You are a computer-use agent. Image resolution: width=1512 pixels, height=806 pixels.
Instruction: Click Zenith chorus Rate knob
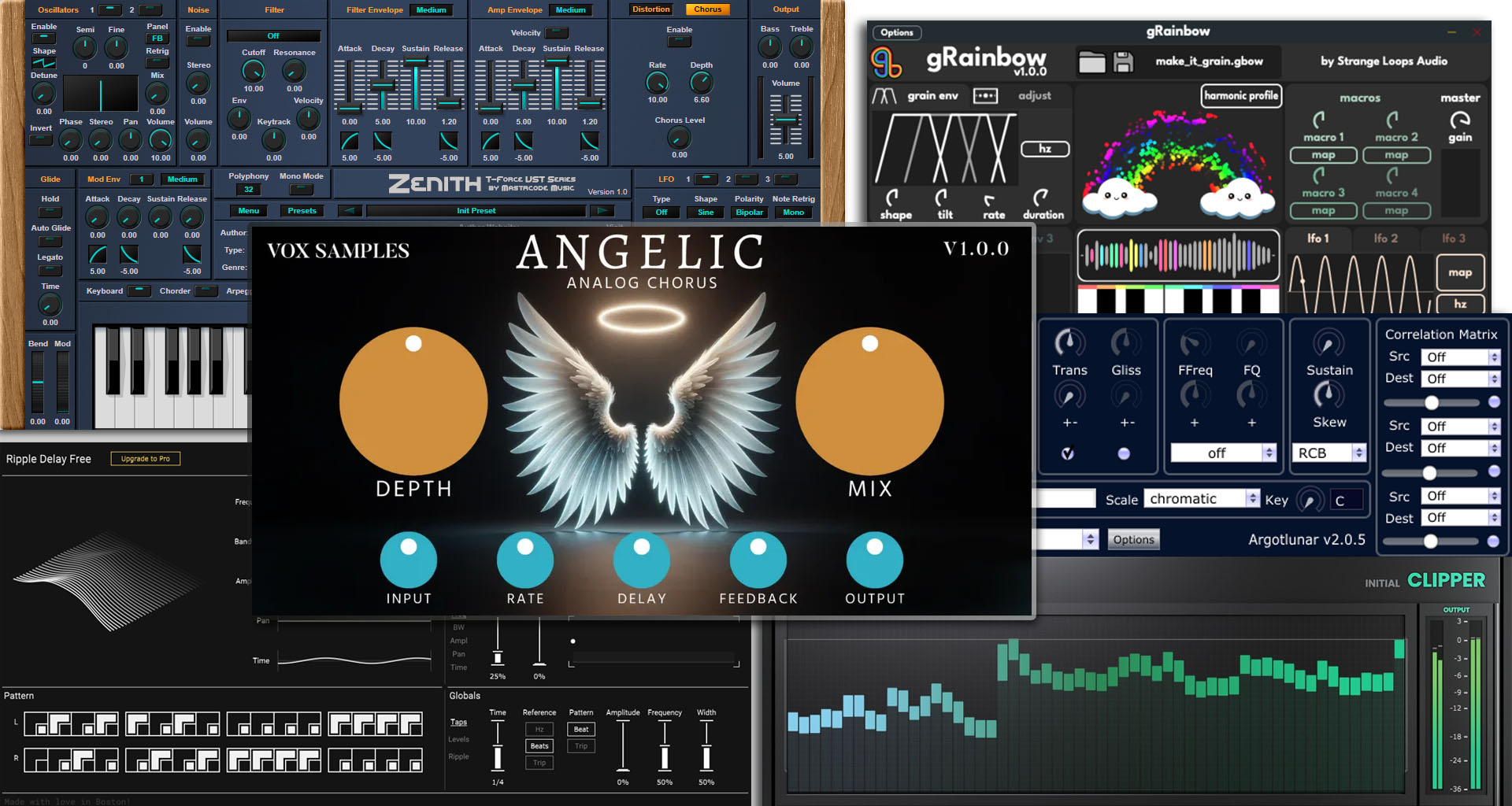(x=658, y=83)
